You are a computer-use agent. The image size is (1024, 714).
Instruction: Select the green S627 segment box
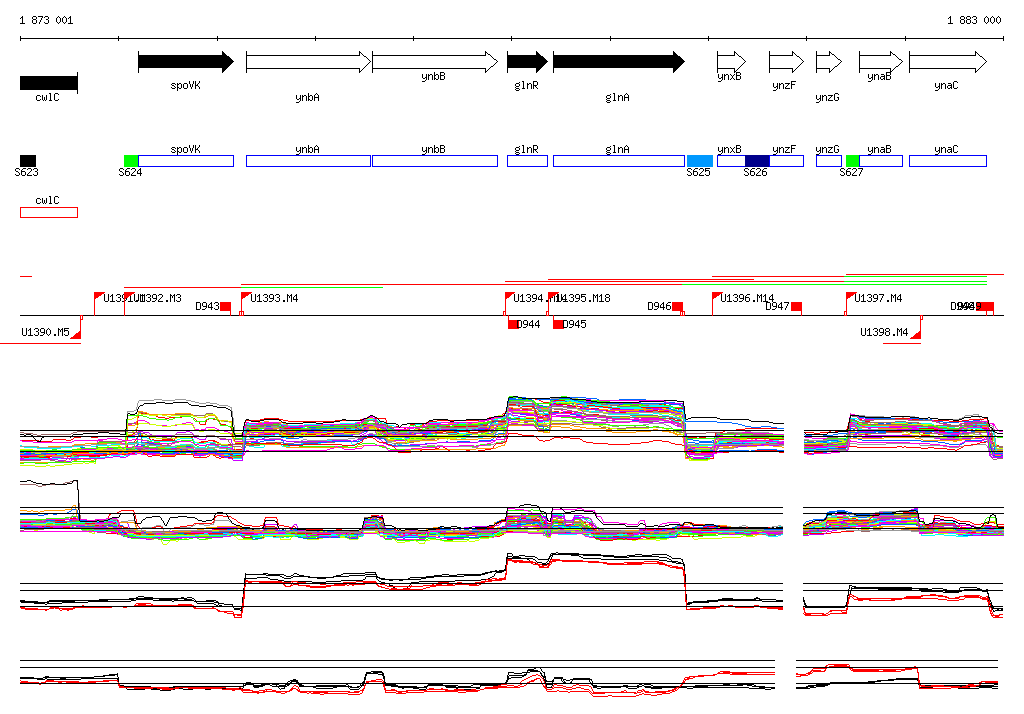tap(852, 161)
